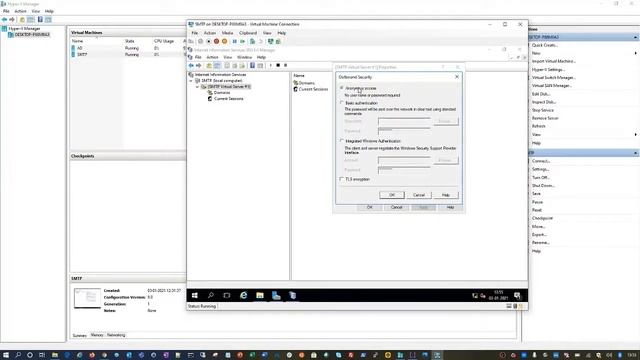Image resolution: width=640 pixels, height=360 pixels.
Task: Click the IIS Manager toolbar Help icon
Action: pyautogui.click(x=252, y=66)
